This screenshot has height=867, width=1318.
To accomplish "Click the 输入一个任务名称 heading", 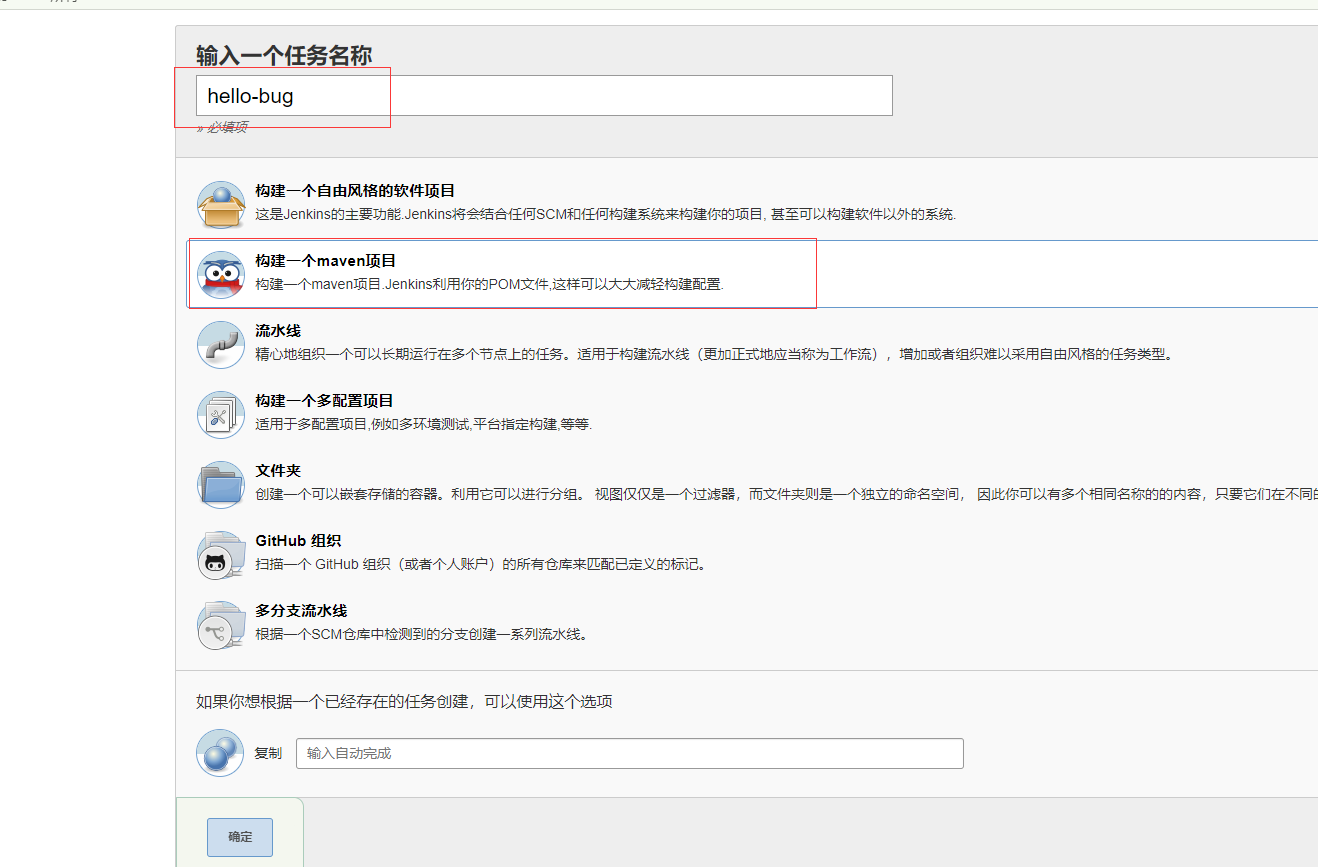I will click(284, 55).
